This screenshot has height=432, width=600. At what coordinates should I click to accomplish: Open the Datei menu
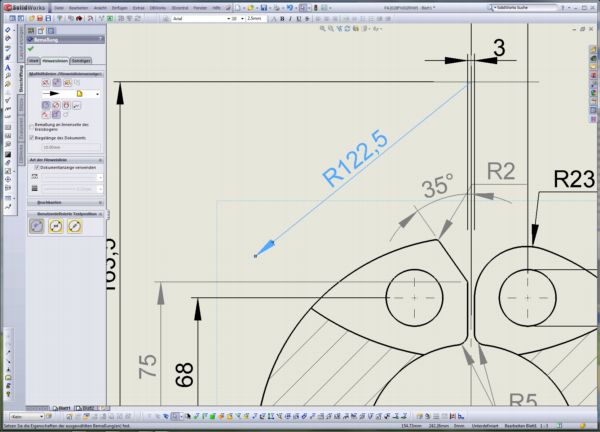point(59,8)
